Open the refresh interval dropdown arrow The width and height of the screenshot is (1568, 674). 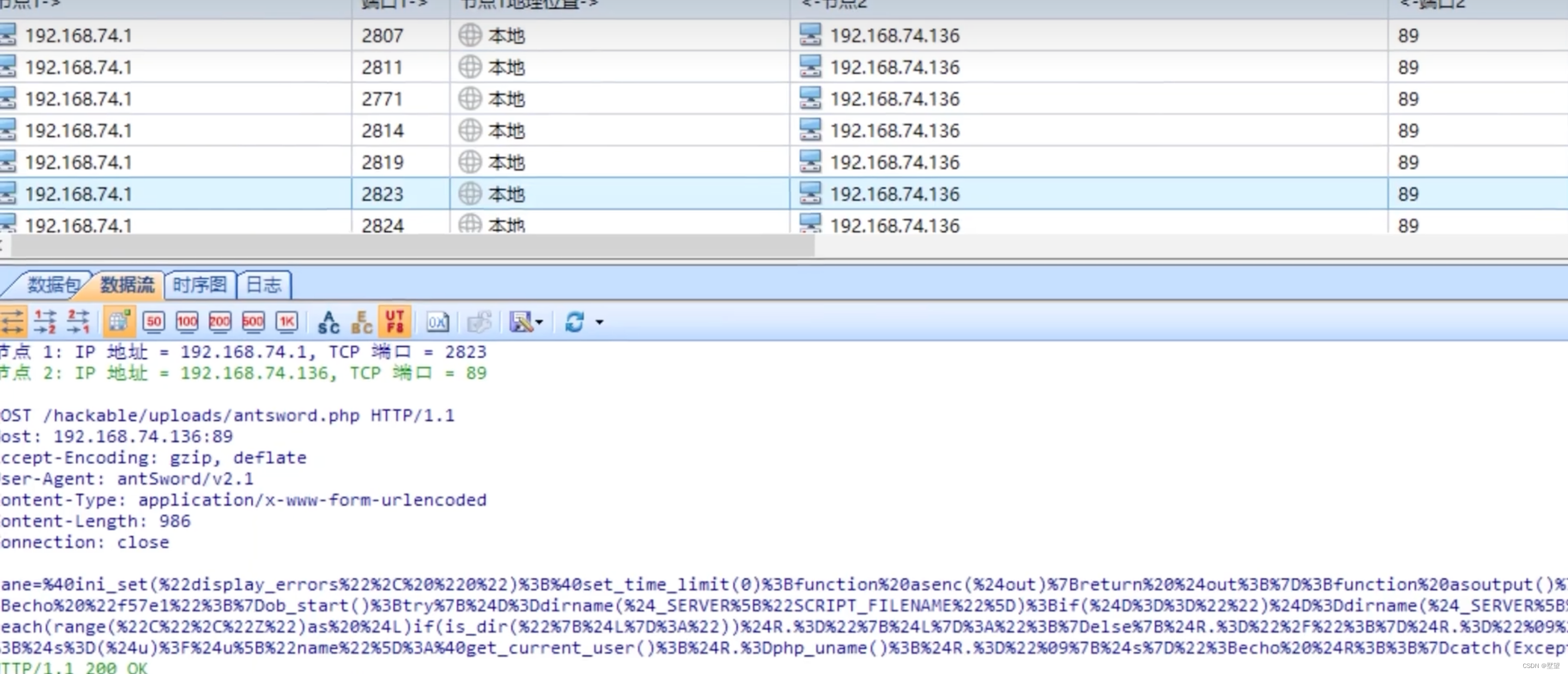point(599,322)
